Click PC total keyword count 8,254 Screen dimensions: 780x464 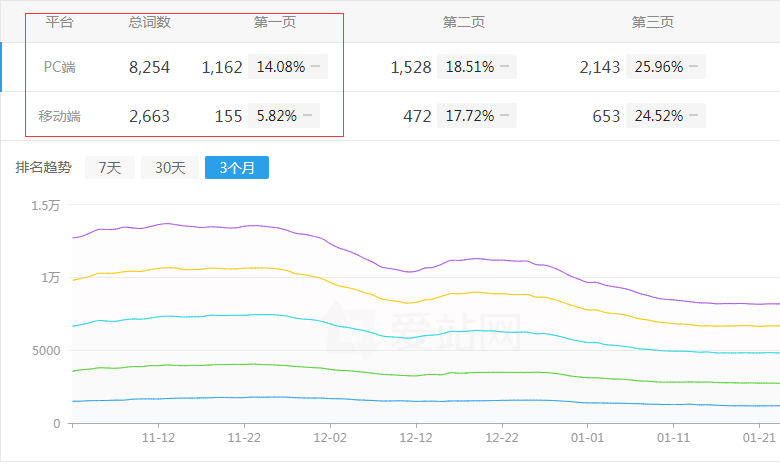[149, 67]
